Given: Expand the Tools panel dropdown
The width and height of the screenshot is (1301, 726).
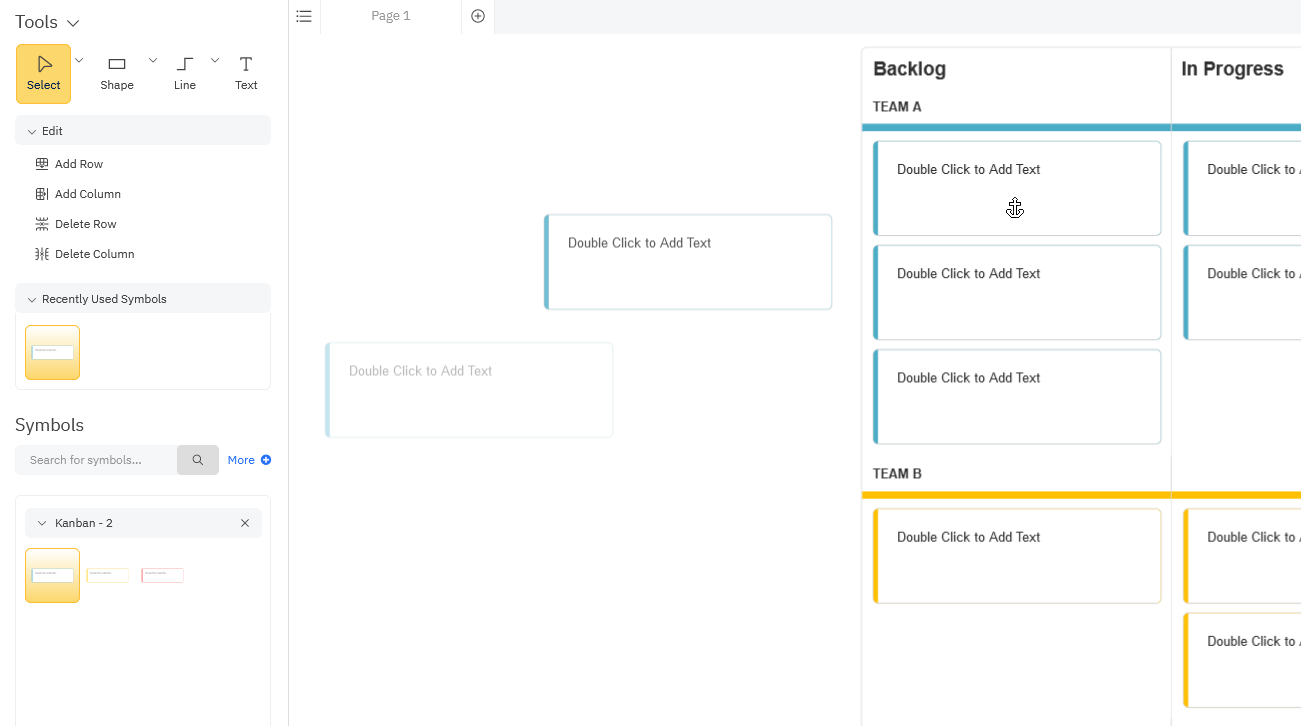Looking at the screenshot, I should tap(73, 23).
